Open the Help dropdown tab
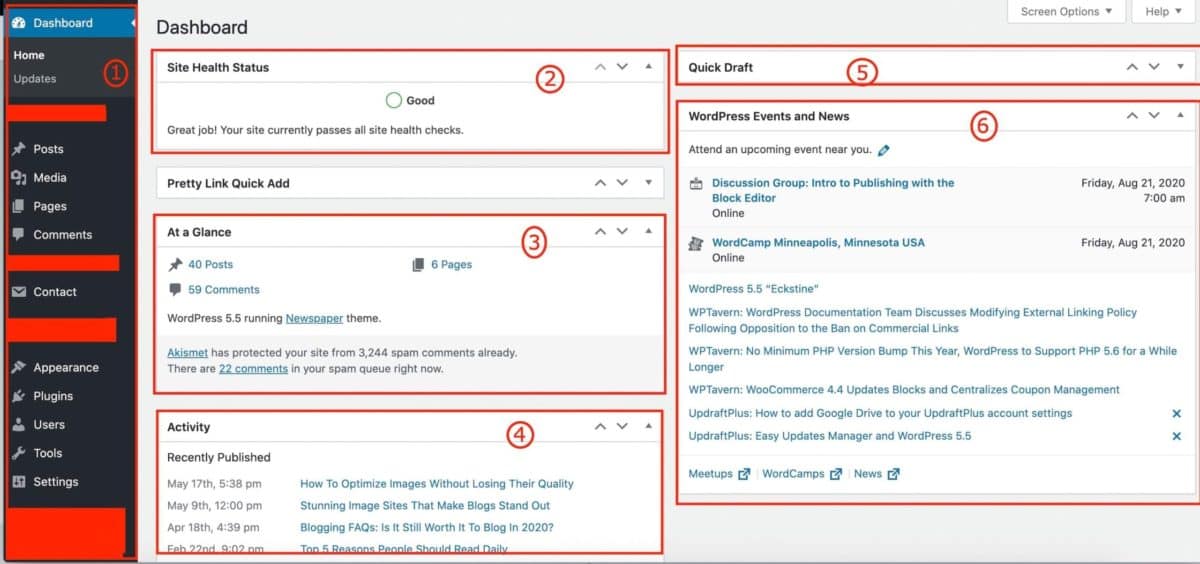 [x=1163, y=12]
